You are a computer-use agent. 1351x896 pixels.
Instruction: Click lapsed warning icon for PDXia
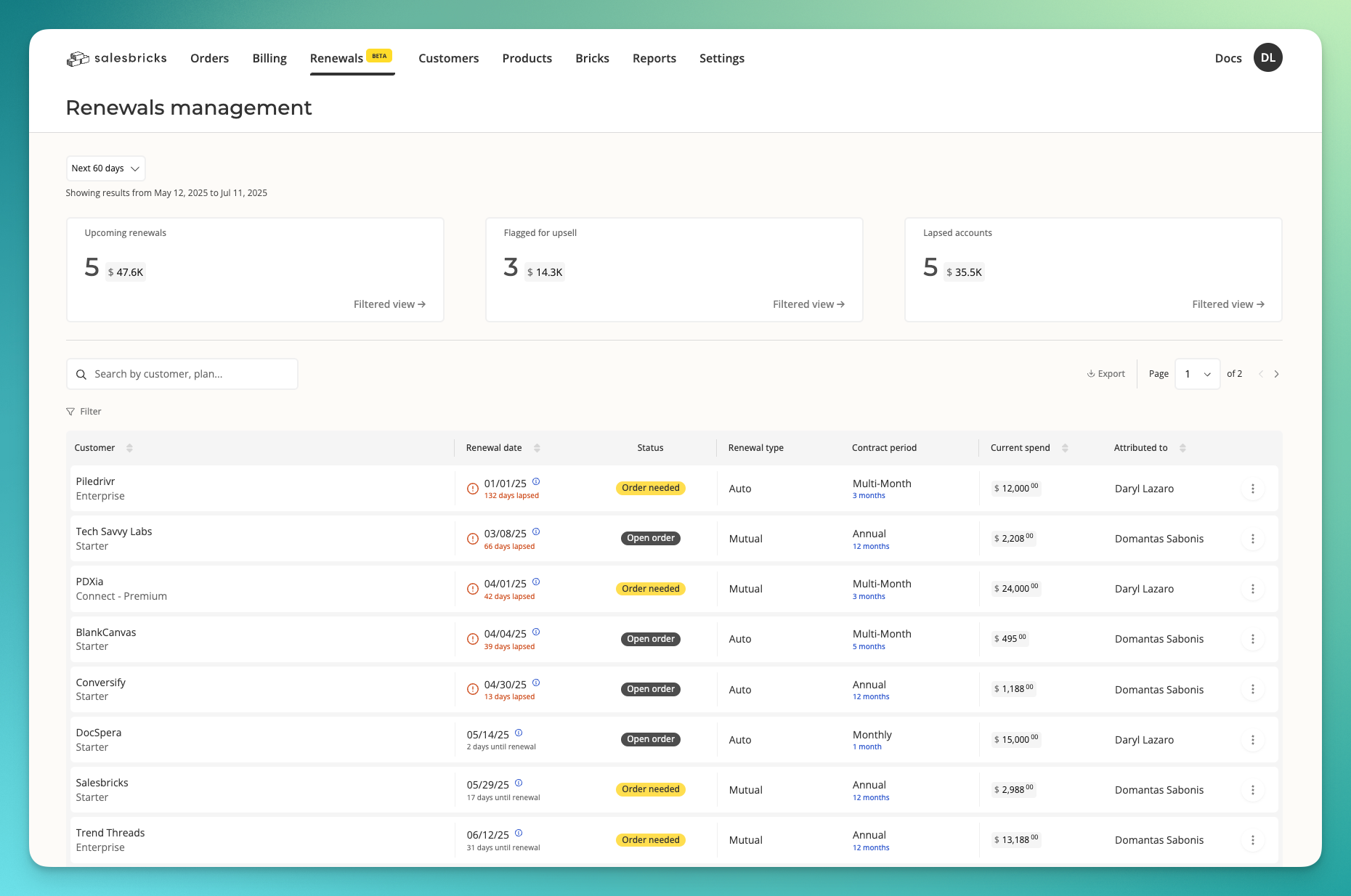click(x=472, y=589)
